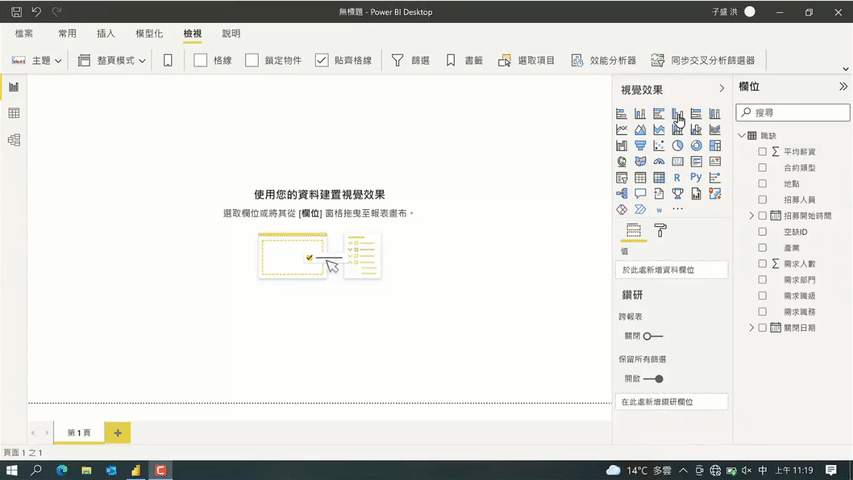Open the 檔案 file menu
Screen dimensions: 853x480
pos(24,34)
